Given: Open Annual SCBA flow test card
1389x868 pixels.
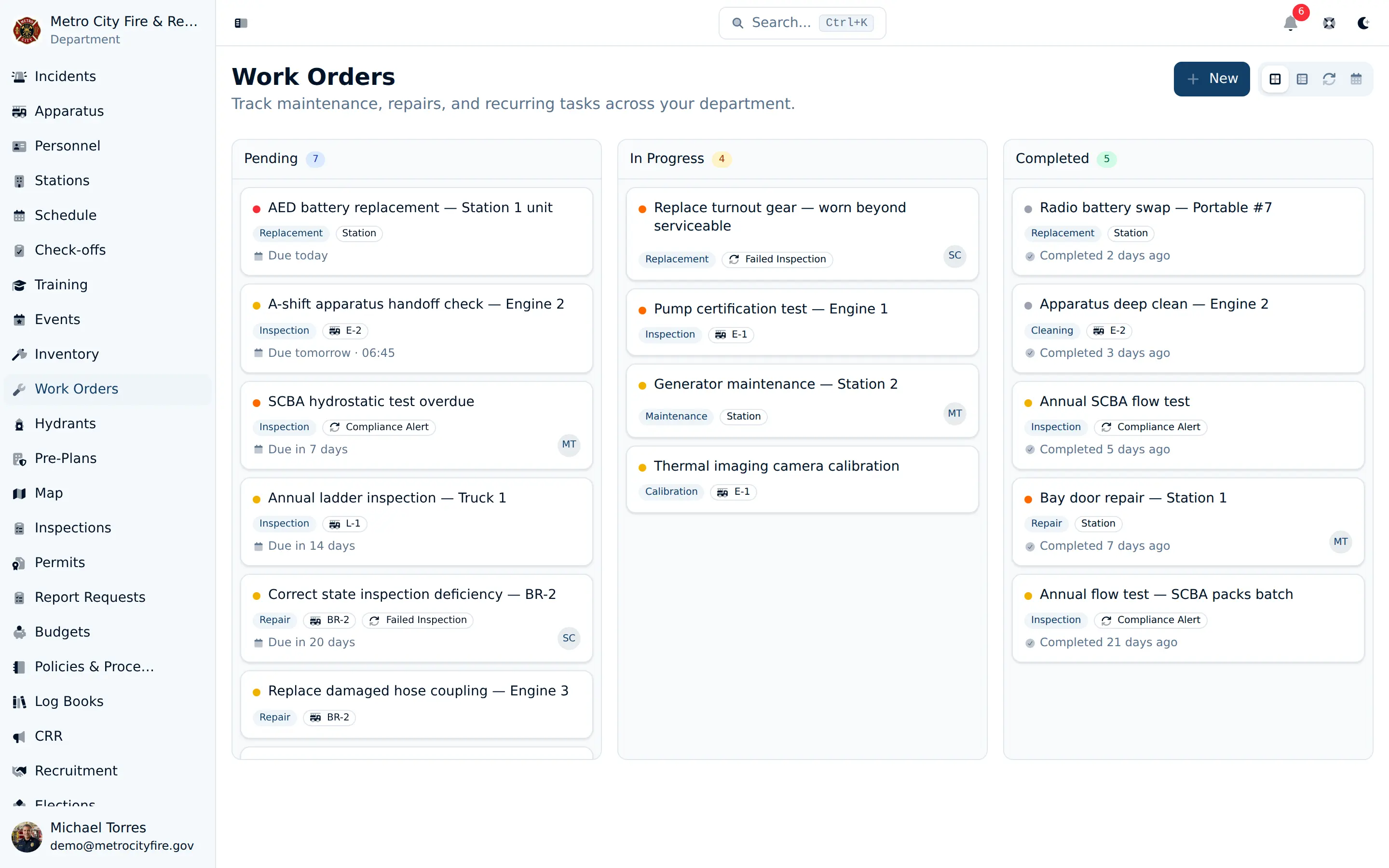Looking at the screenshot, I should (x=1187, y=425).
